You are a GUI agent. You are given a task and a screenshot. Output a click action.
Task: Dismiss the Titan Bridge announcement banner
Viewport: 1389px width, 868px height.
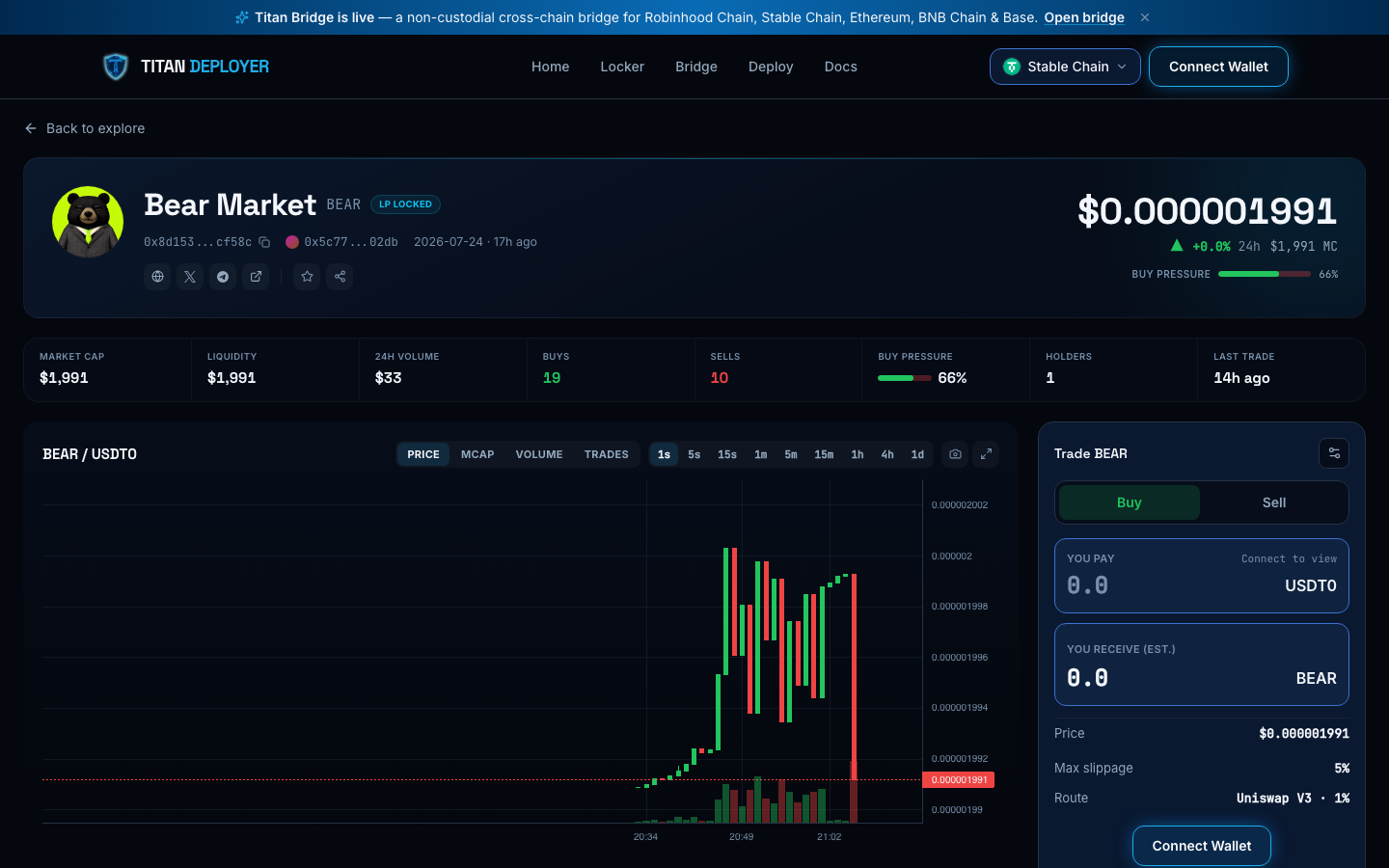click(x=1145, y=17)
